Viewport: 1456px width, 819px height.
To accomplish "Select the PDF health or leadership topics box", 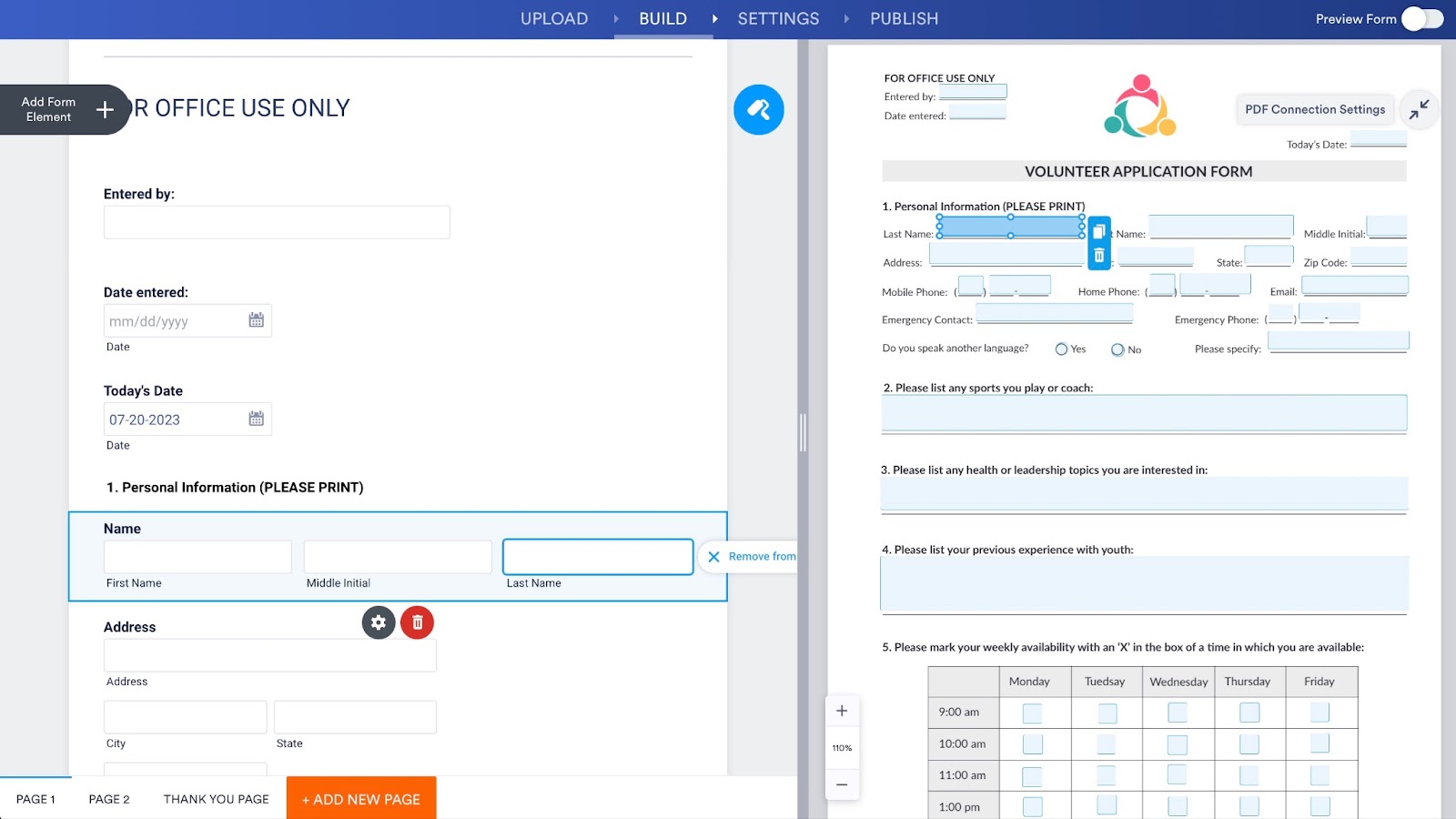I will click(1144, 494).
